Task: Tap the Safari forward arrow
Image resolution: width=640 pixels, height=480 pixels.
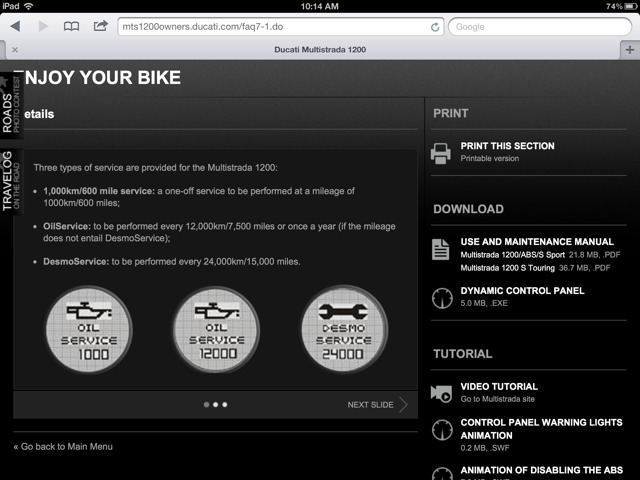Action: [43, 27]
